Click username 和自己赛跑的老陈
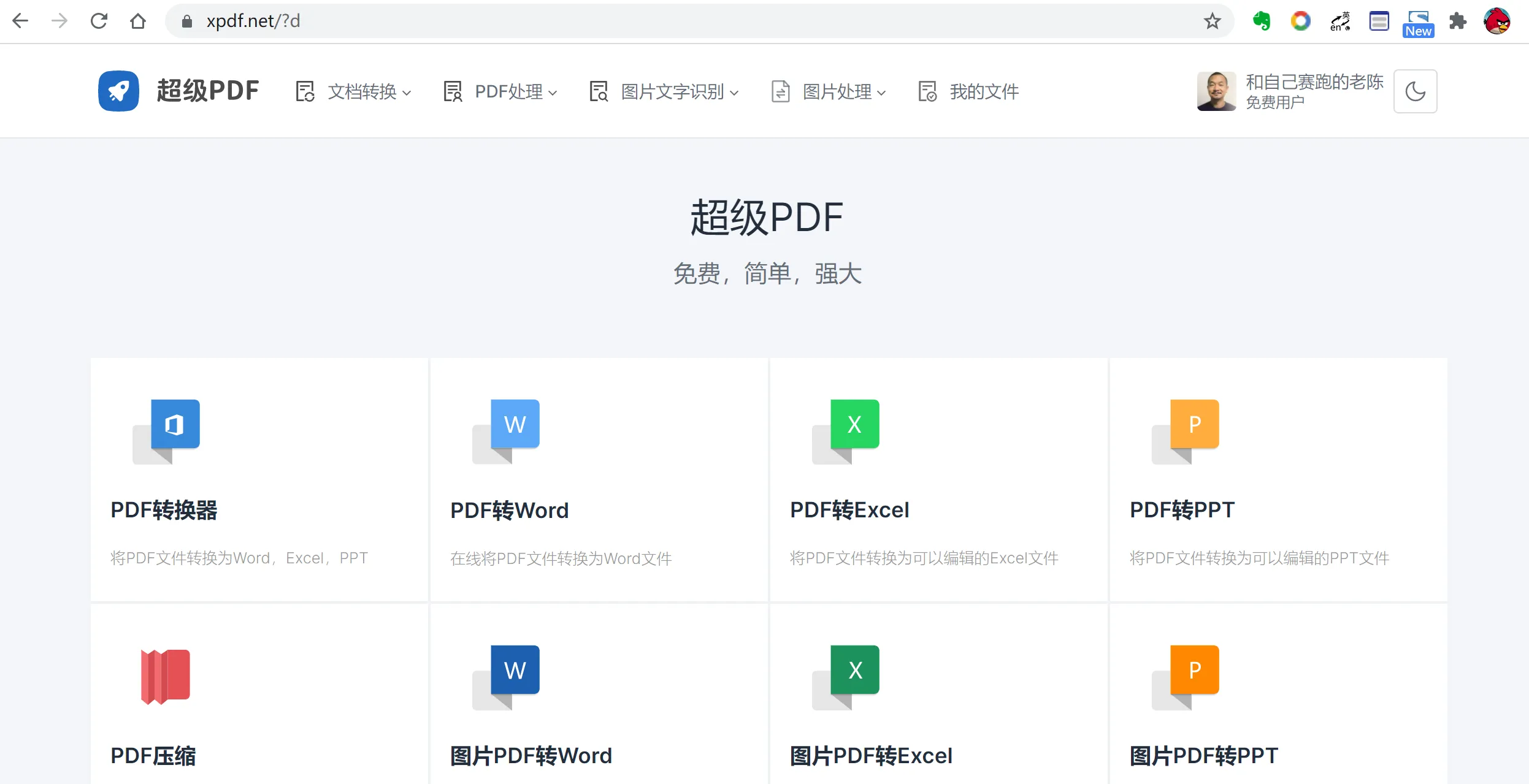 point(1314,82)
